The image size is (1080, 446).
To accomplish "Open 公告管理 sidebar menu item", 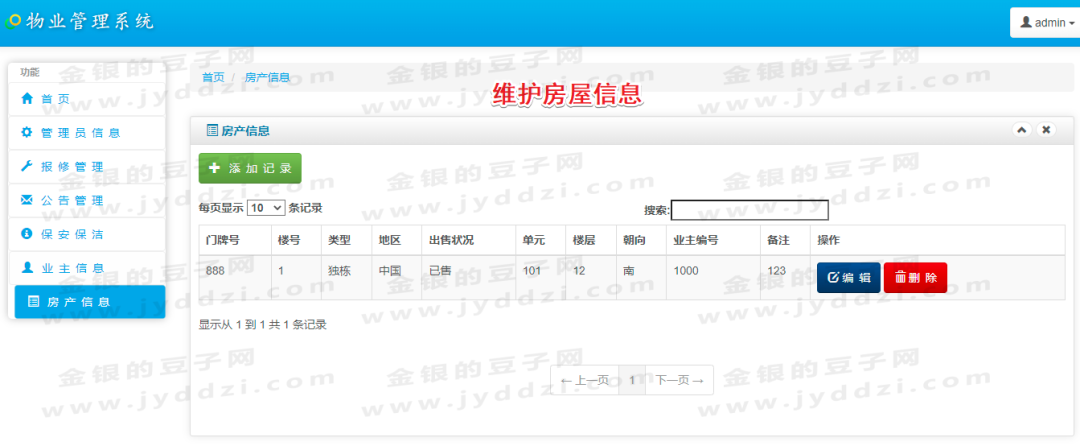I will [86, 200].
